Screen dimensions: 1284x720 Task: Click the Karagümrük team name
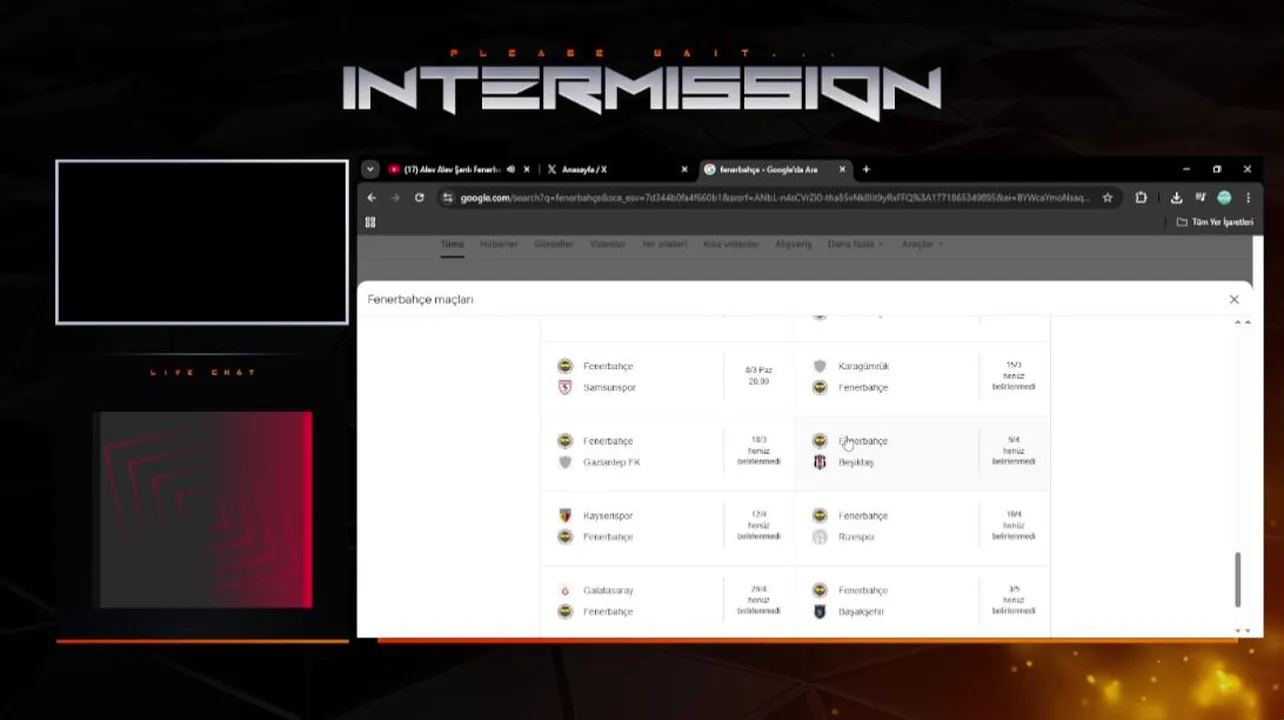point(864,367)
